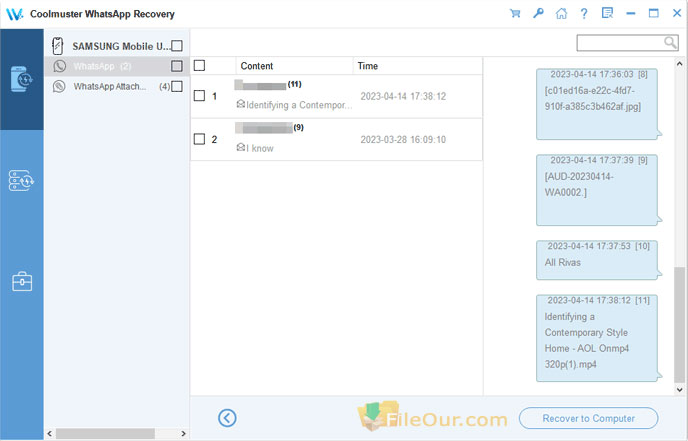Click right arrow of tree horizontal scrollbar
This screenshot has height=441, width=688.
(183, 434)
